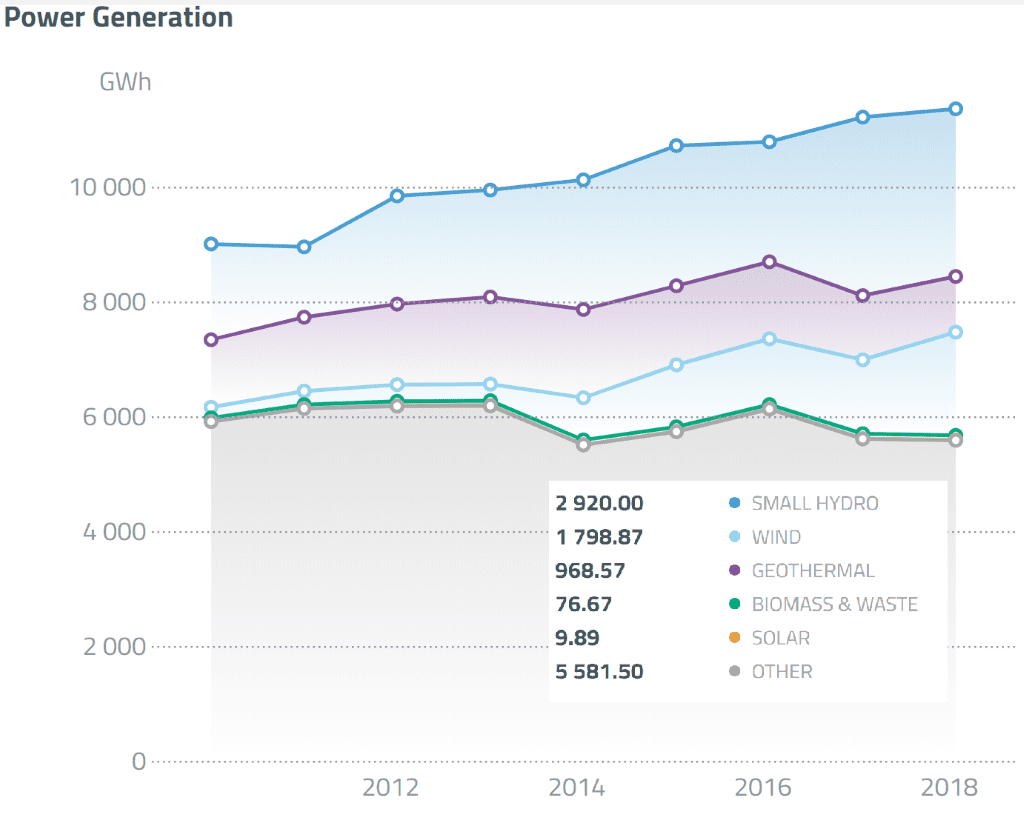Click the GEOTHERMAL legend dot icon
Screen dimensions: 1024x815
click(x=735, y=571)
